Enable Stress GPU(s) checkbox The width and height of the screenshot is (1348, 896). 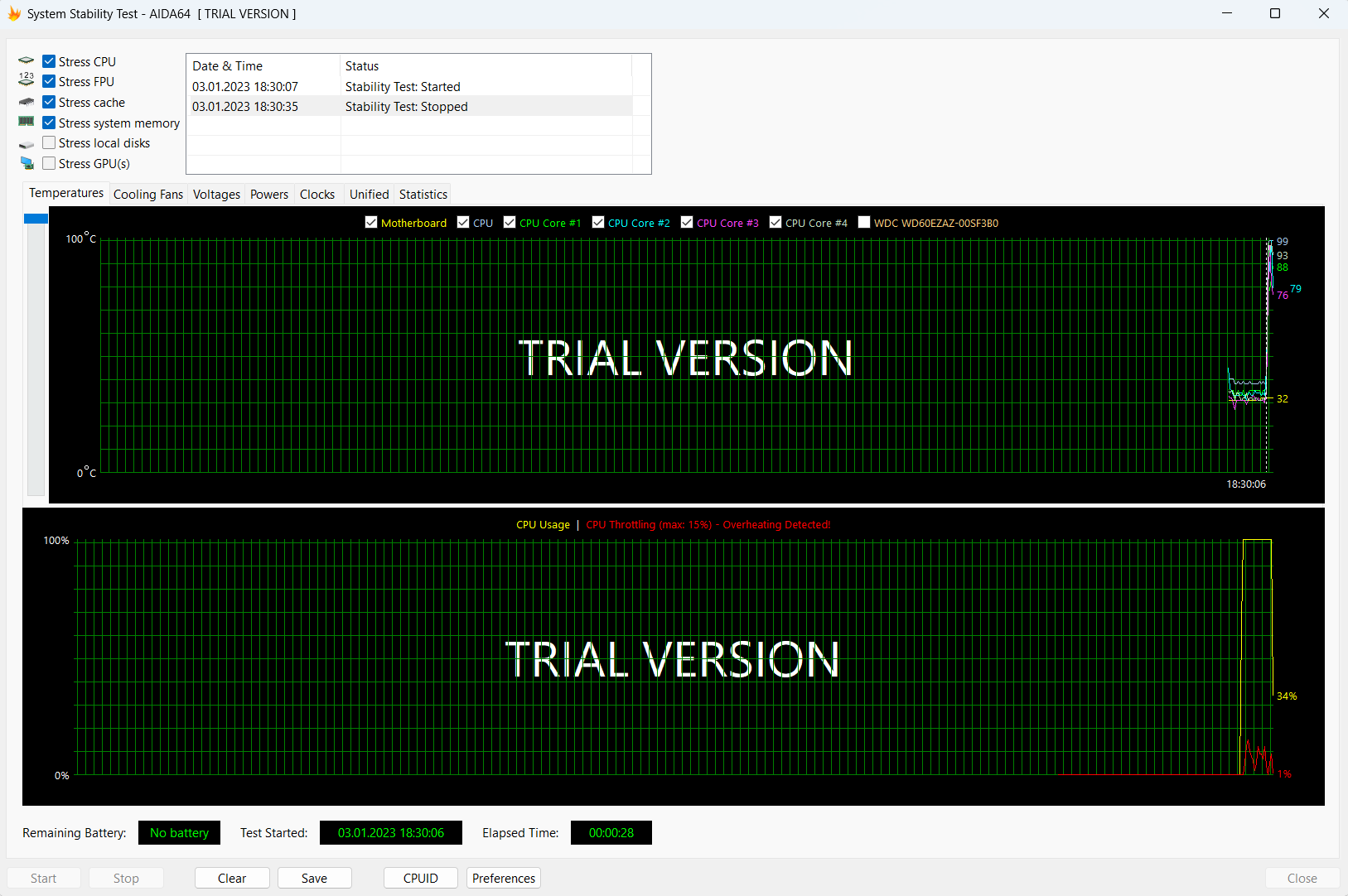[x=49, y=163]
